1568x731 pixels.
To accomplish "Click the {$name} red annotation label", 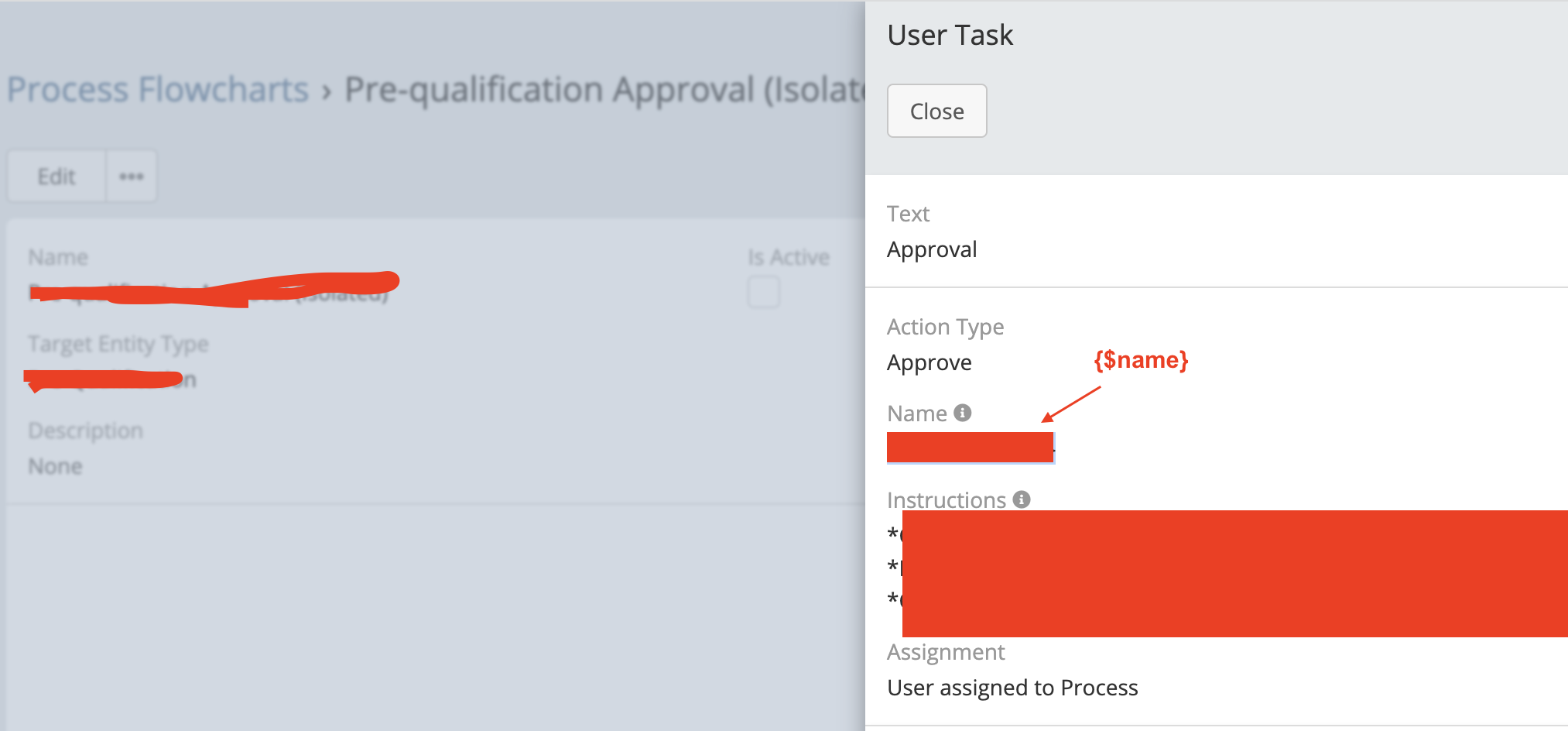I will coord(1141,360).
